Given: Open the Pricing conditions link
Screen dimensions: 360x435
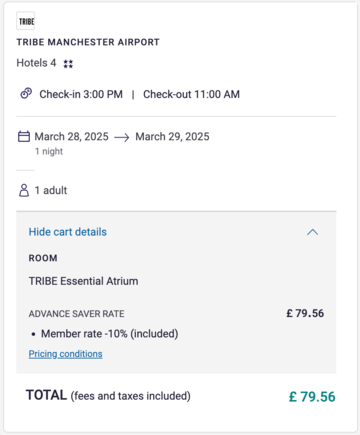Looking at the screenshot, I should (65, 354).
